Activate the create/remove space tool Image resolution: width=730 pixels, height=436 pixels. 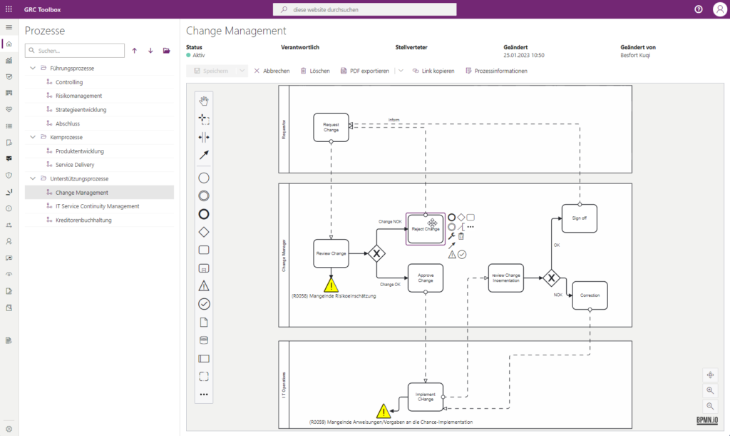click(204, 137)
